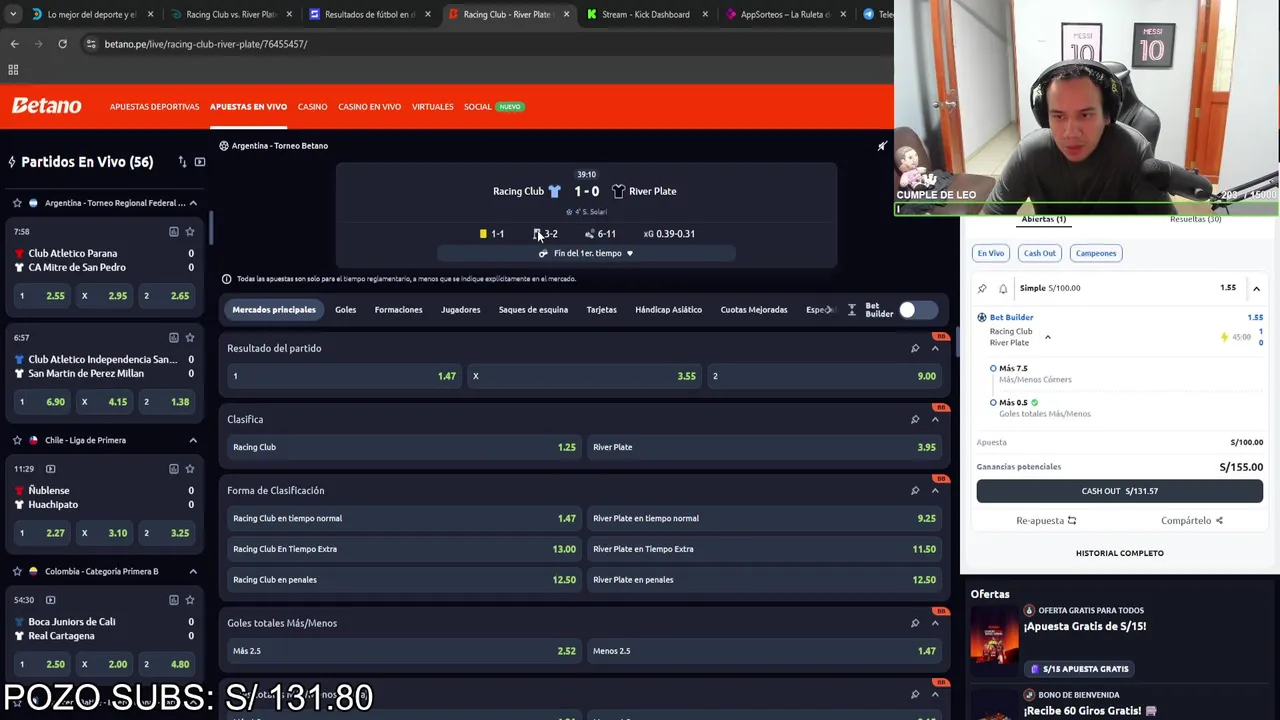Bet on River Plate Clasifica at 3.95

click(x=764, y=447)
